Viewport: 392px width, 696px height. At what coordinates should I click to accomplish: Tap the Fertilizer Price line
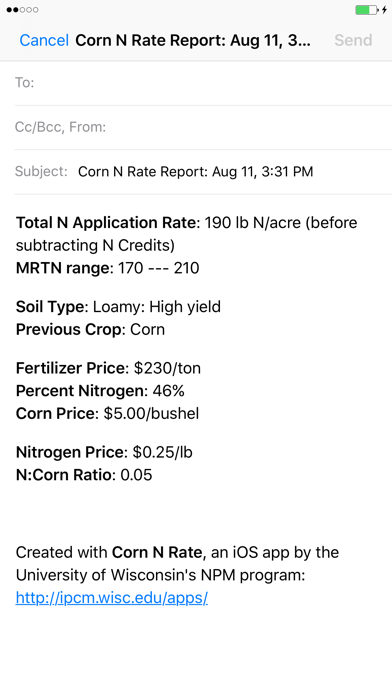pos(108,368)
